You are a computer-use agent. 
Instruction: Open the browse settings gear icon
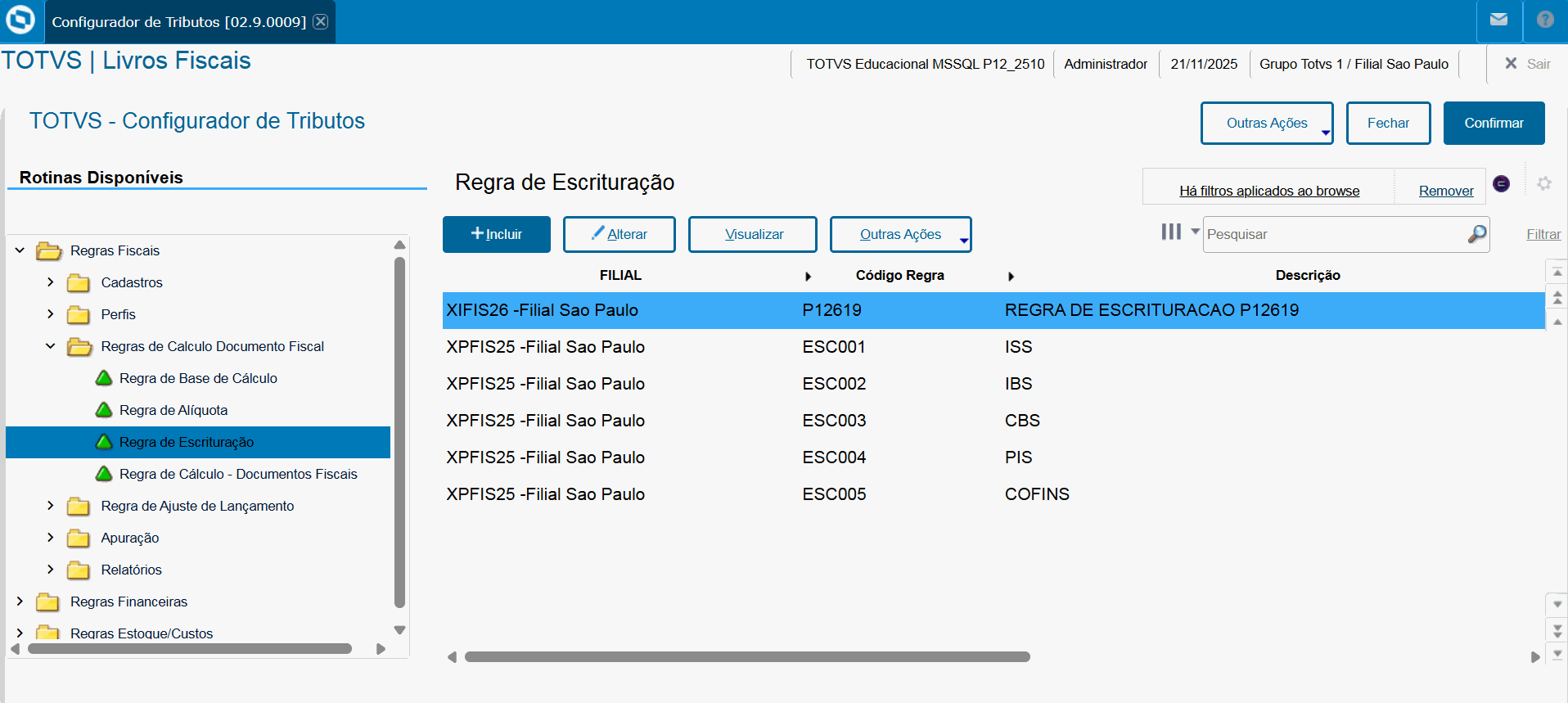pyautogui.click(x=1544, y=183)
